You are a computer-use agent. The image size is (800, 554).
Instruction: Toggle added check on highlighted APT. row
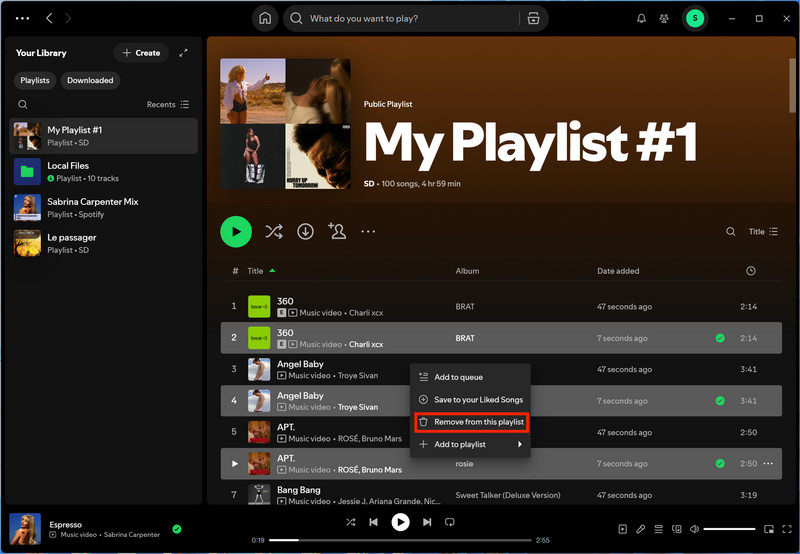click(x=720, y=464)
